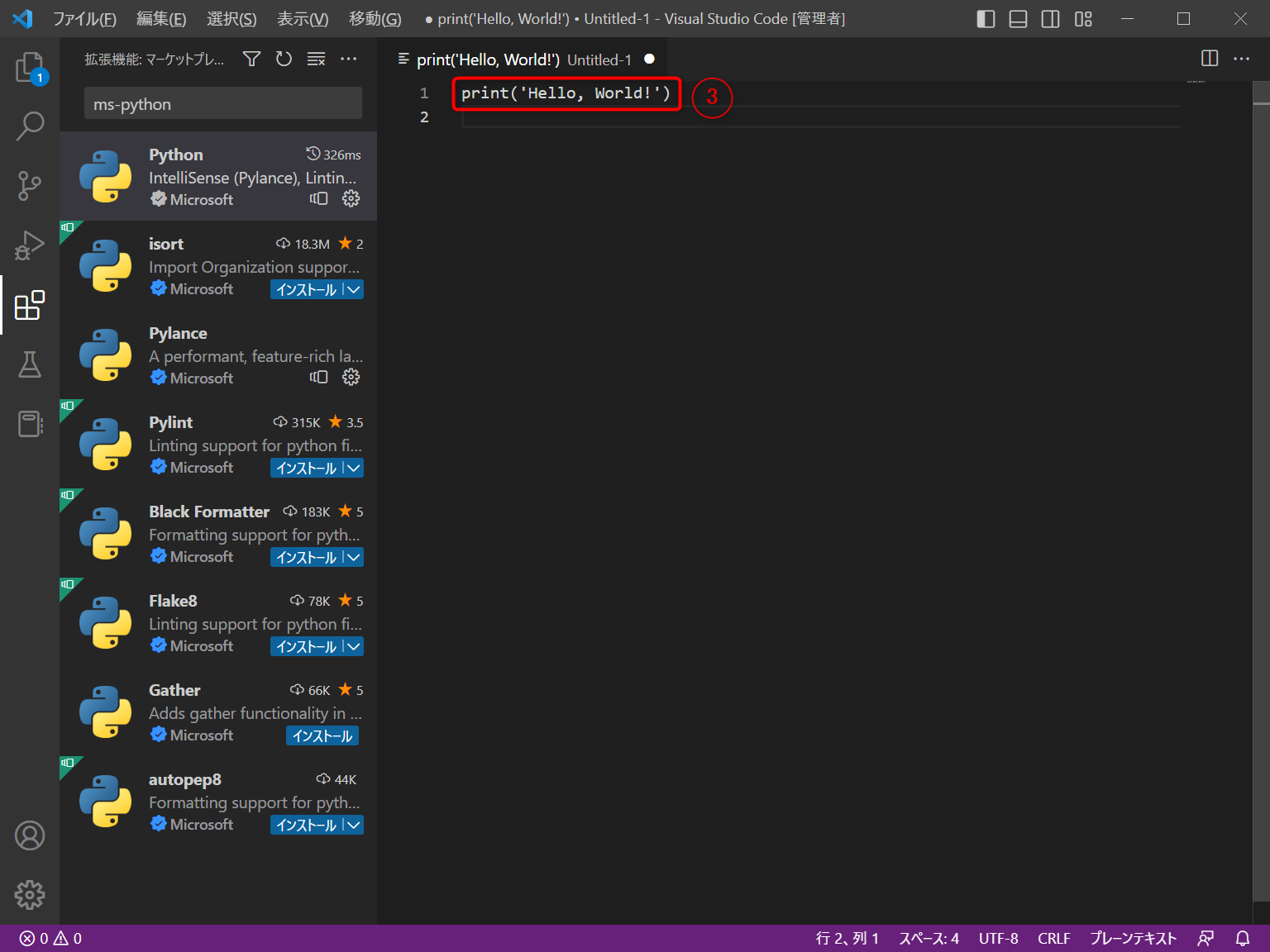
Task: Toggle the secondary side bar visibility
Action: [1051, 18]
